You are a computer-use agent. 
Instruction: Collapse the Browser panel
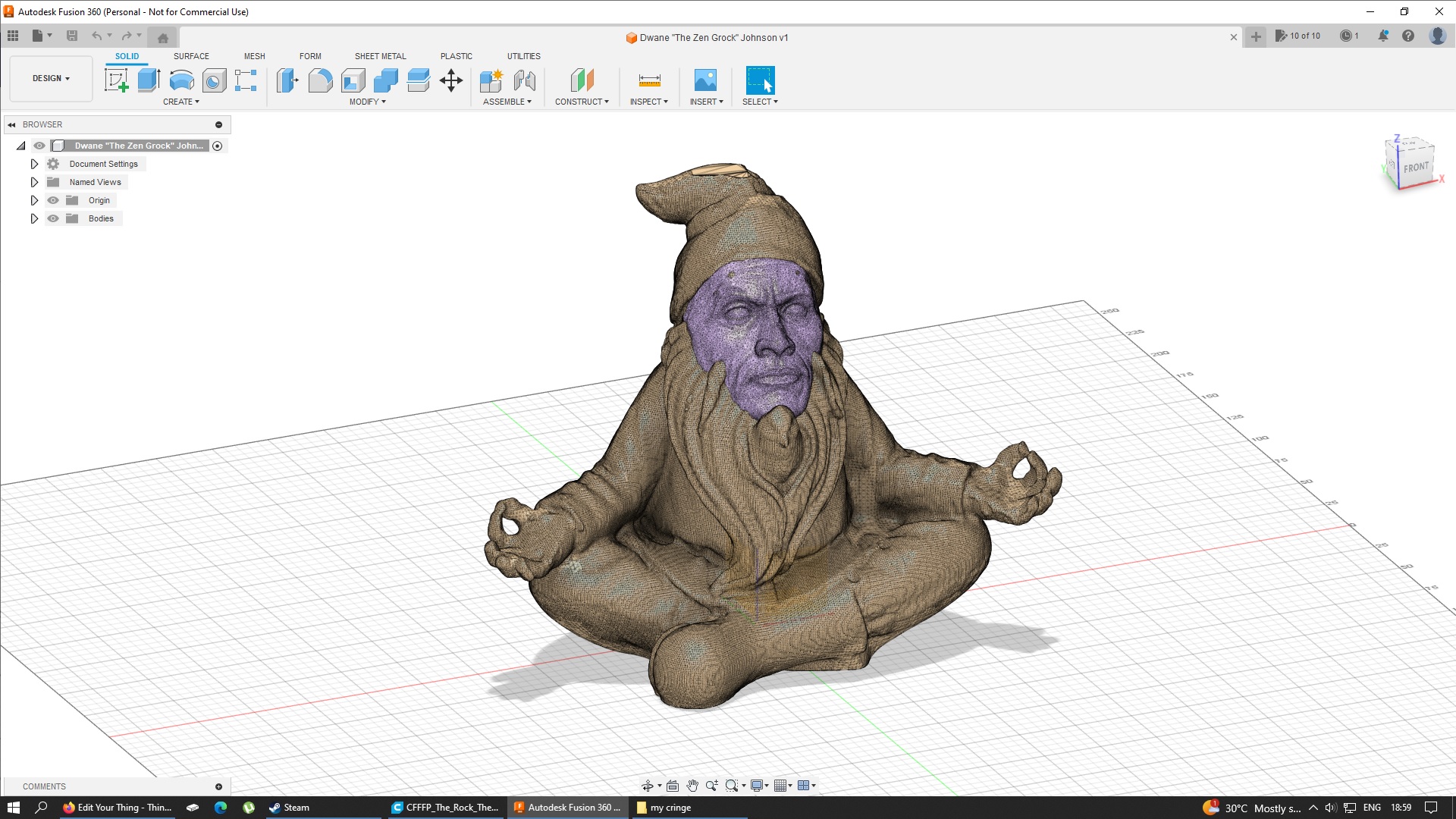(x=11, y=124)
